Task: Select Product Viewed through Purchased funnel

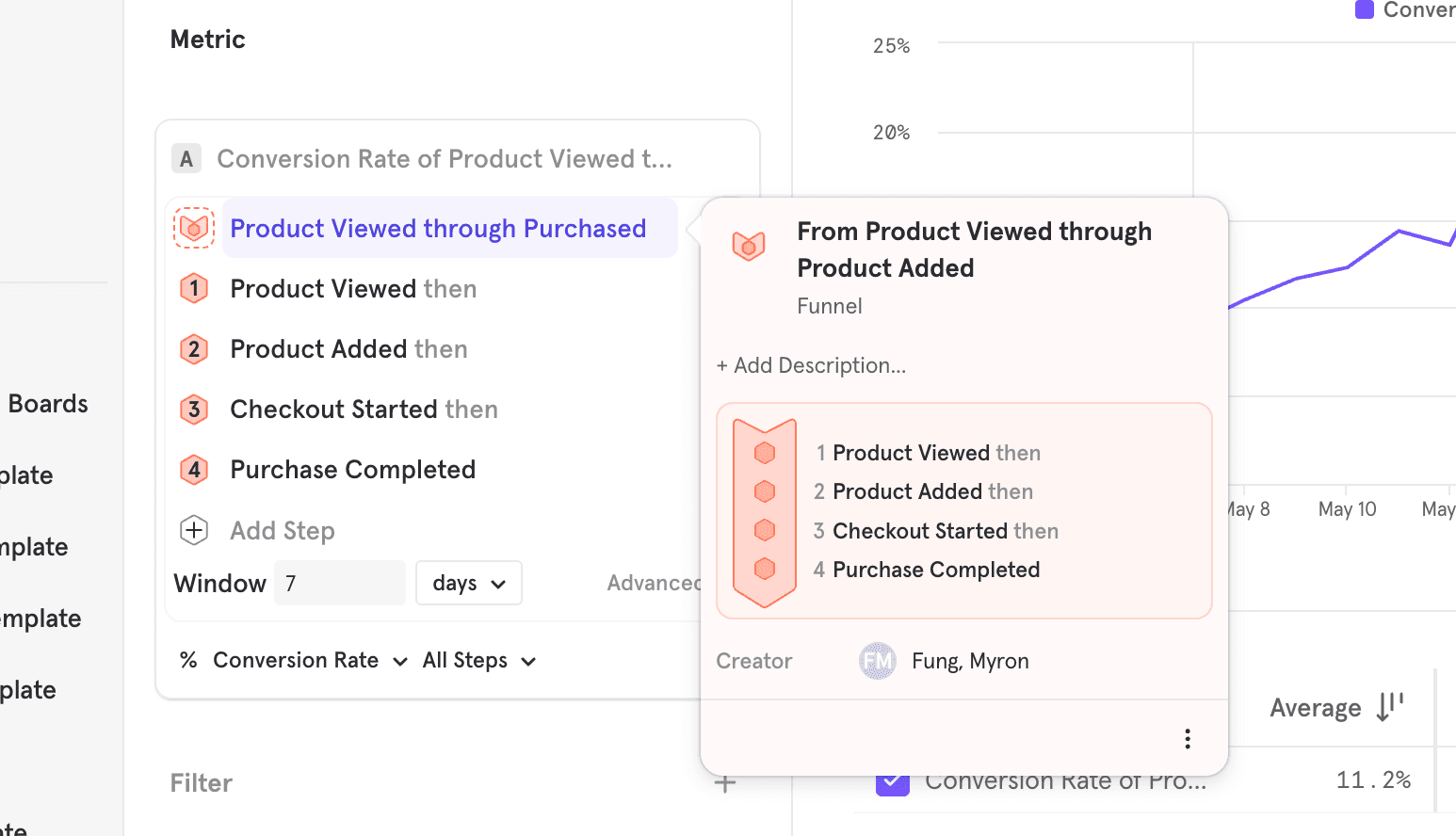Action: pos(438,229)
